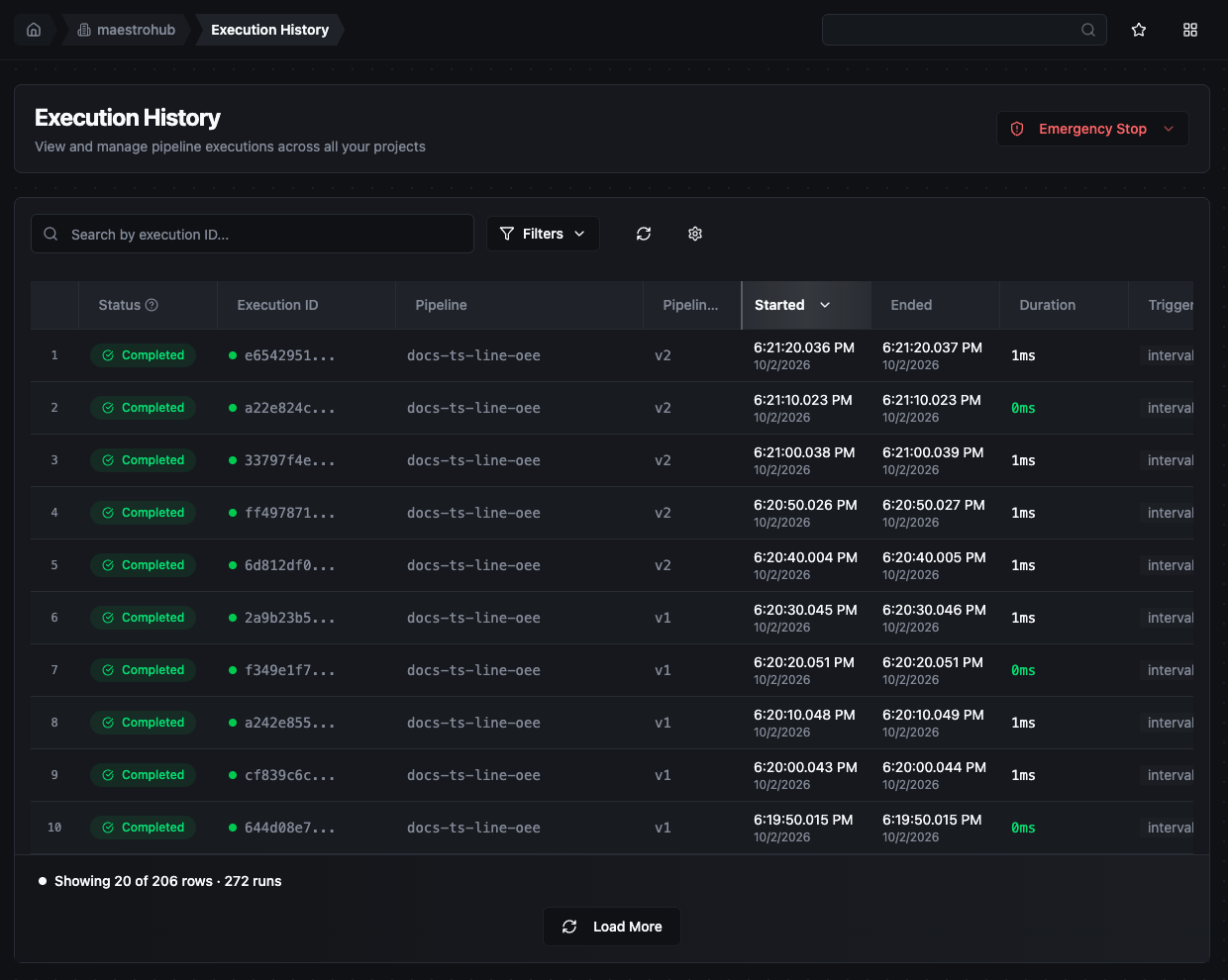Open table settings gear icon
1228x980 pixels.
pos(695,234)
